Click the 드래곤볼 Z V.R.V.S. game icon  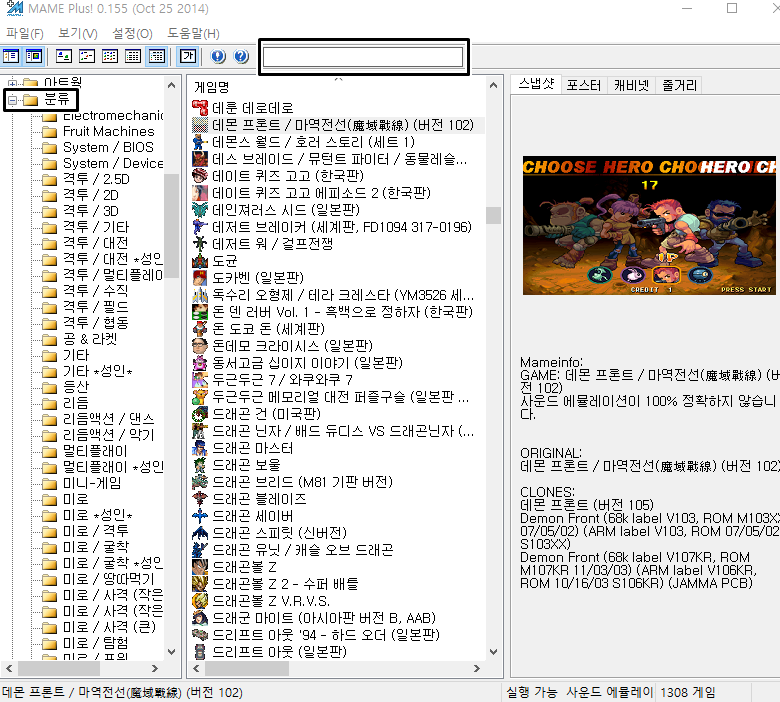pos(200,601)
